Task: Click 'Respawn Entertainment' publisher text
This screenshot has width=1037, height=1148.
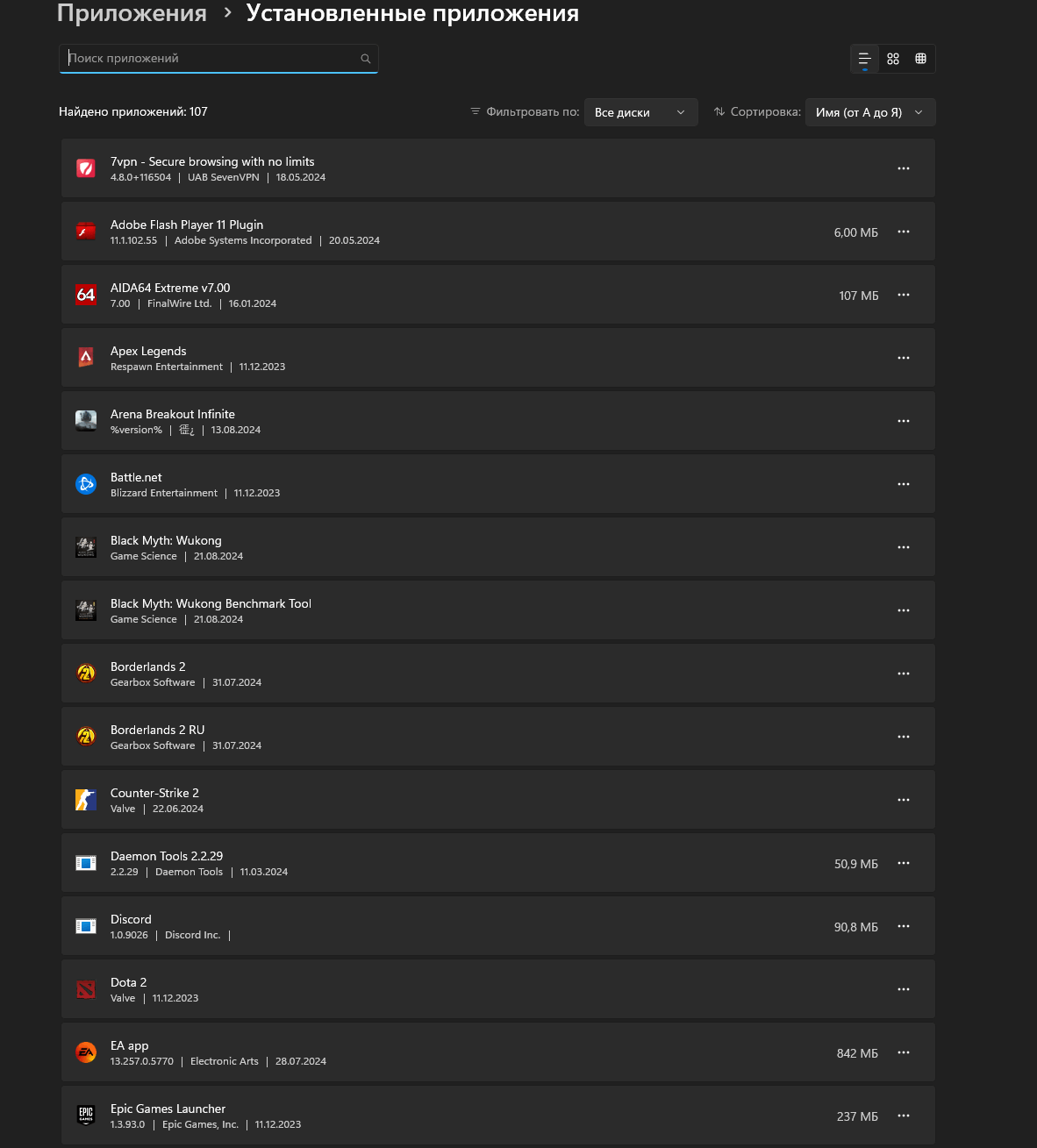Action: point(167,367)
